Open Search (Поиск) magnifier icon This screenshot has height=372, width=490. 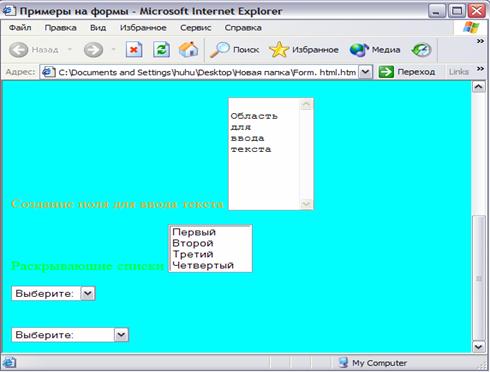[x=219, y=50]
